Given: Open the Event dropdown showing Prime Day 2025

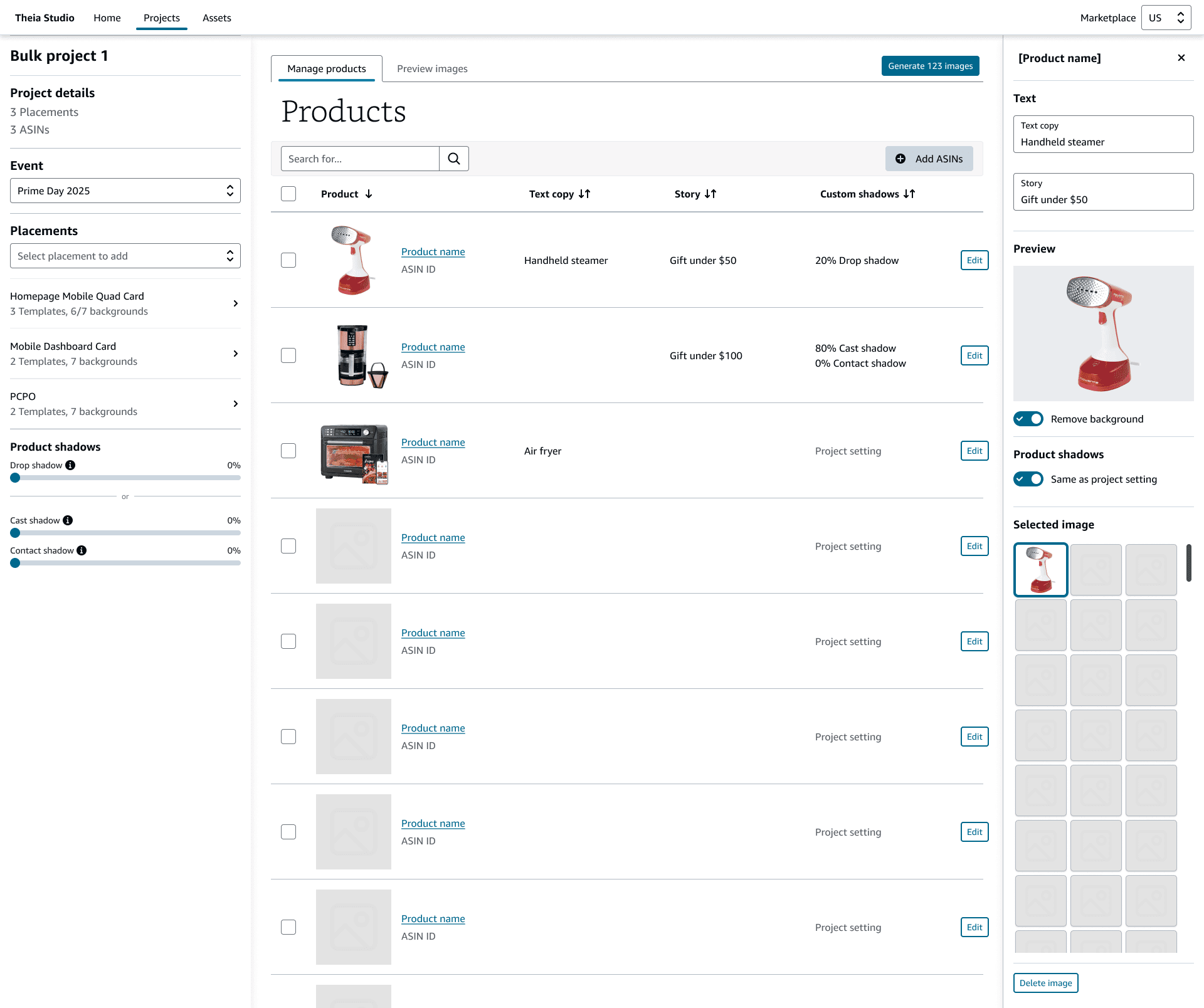Looking at the screenshot, I should [125, 191].
